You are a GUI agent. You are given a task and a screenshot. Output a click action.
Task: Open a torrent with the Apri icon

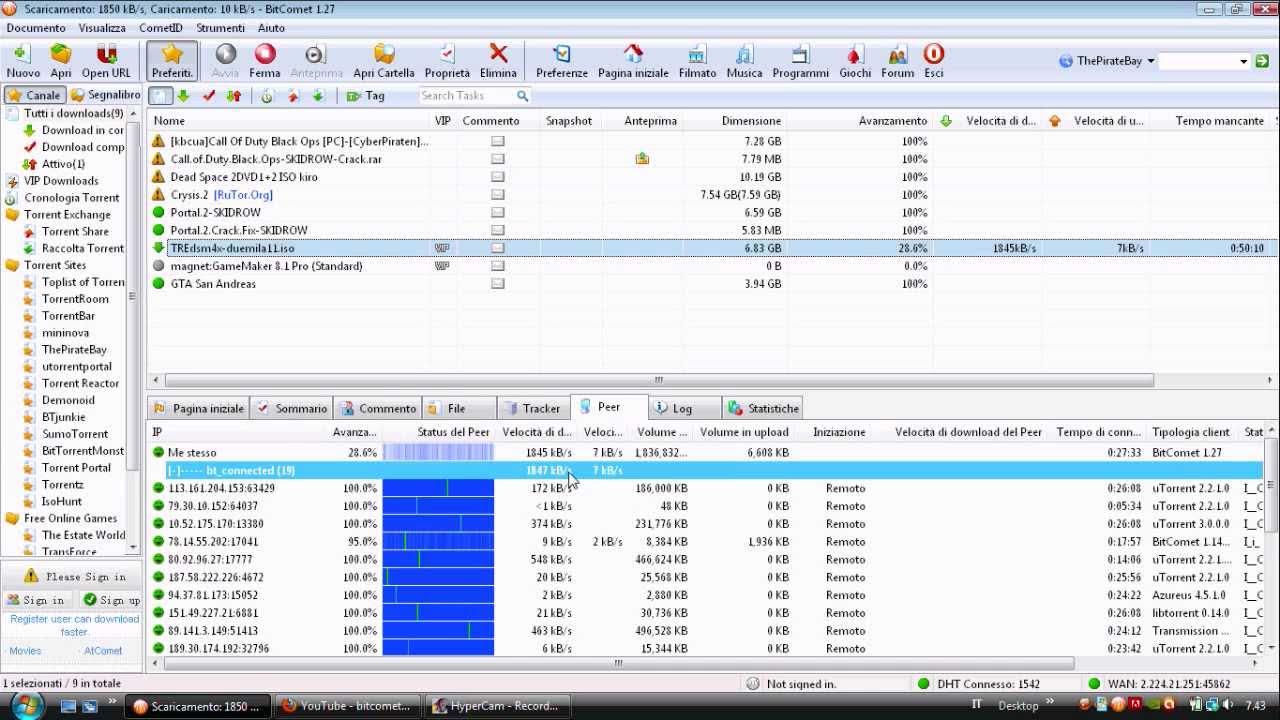tap(61, 61)
